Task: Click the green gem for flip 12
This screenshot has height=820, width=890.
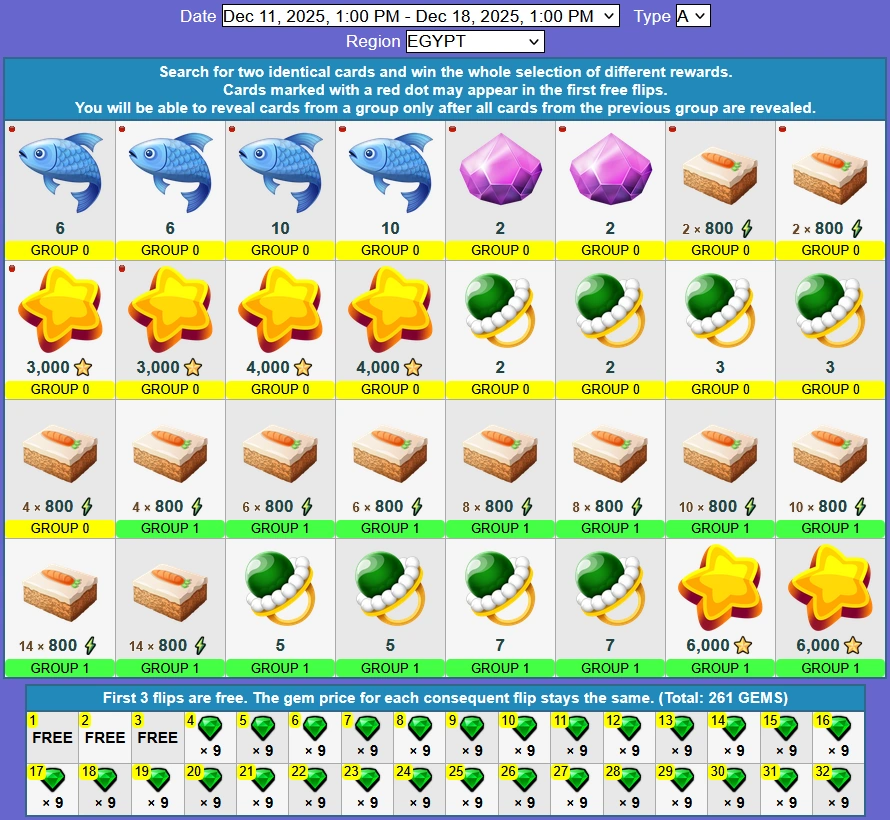Action: (x=629, y=729)
